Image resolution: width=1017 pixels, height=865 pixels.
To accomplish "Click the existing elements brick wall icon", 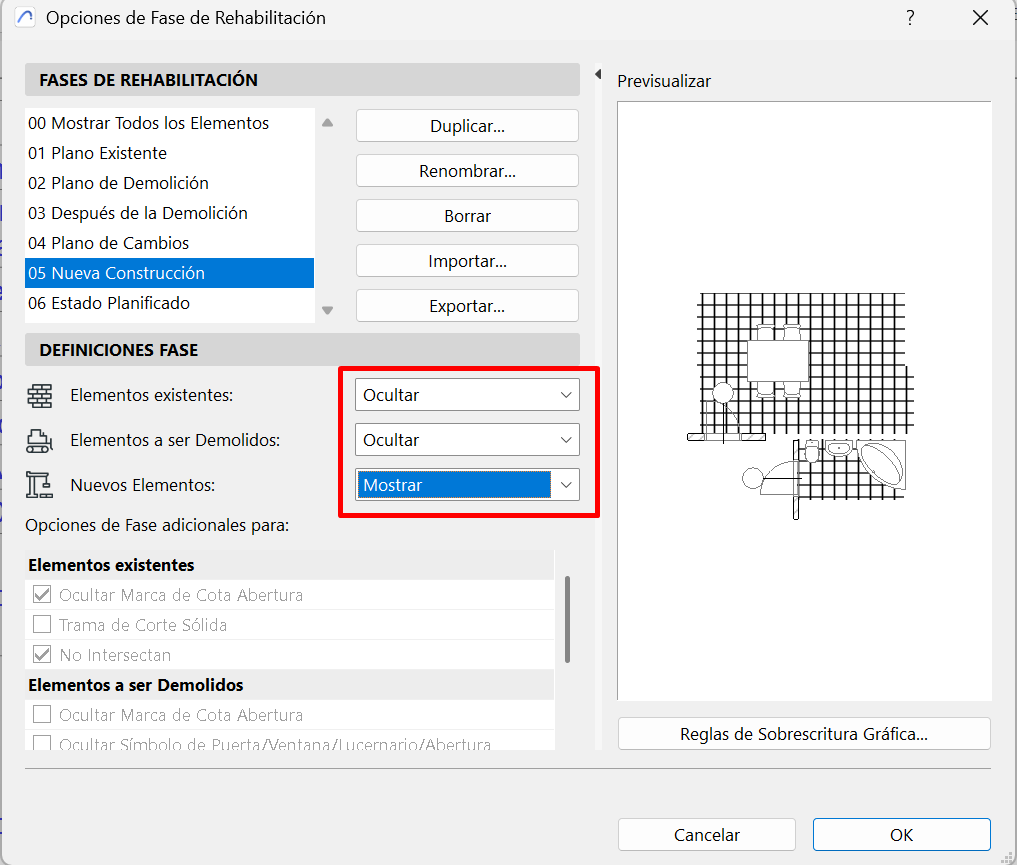I will coord(39,395).
